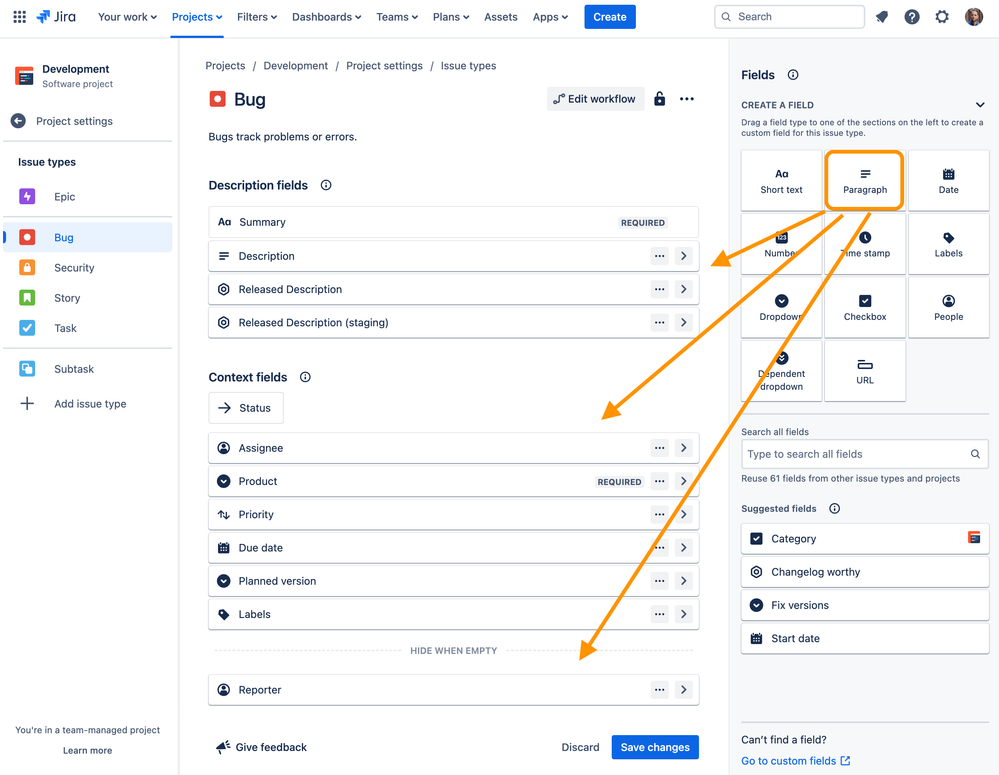Image resolution: width=999 pixels, height=775 pixels.
Task: Click the search magnifier in Search all fields
Action: tap(975, 454)
